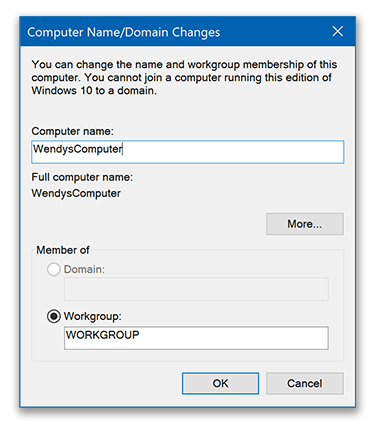Click the description text about workgroup membership
The height and width of the screenshot is (425, 375).
click(x=184, y=77)
